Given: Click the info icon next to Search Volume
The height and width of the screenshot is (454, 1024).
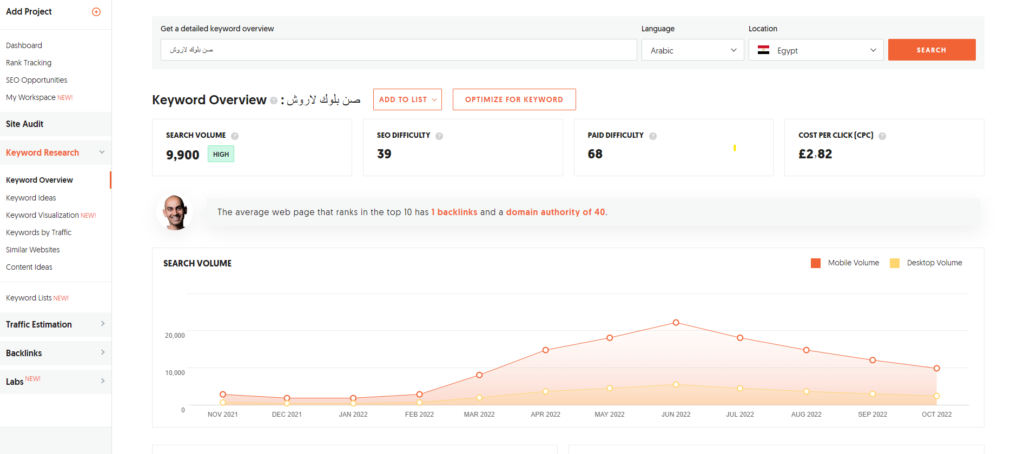Looking at the screenshot, I should tap(235, 136).
